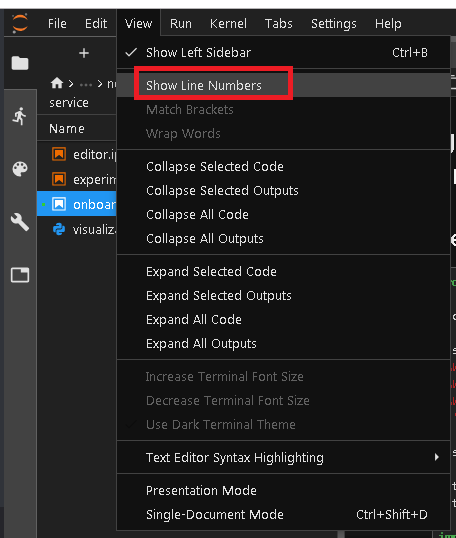
Task: Open the commands palette icon
Action: coord(20,169)
